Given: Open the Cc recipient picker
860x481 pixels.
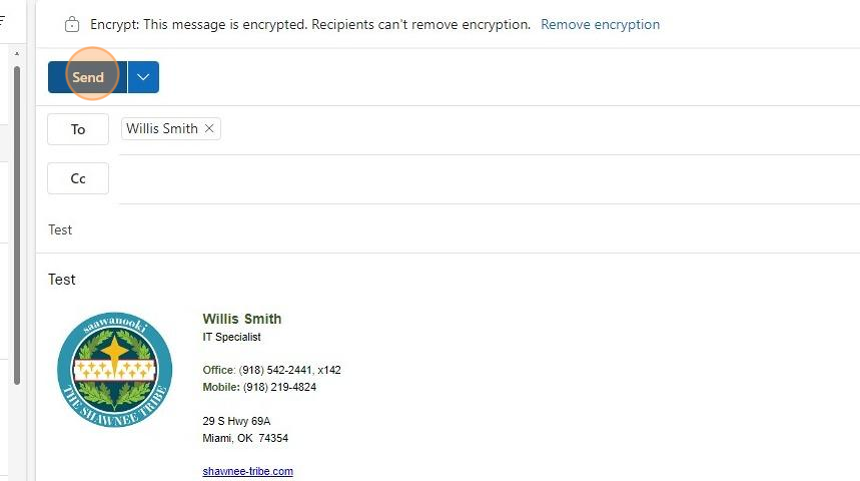Looking at the screenshot, I should pos(78,179).
